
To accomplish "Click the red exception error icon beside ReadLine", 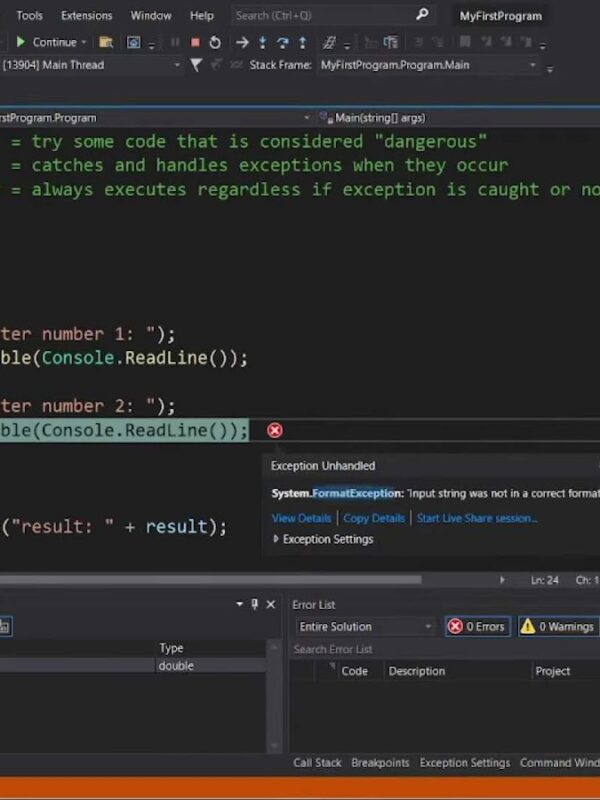I will pos(274,431).
